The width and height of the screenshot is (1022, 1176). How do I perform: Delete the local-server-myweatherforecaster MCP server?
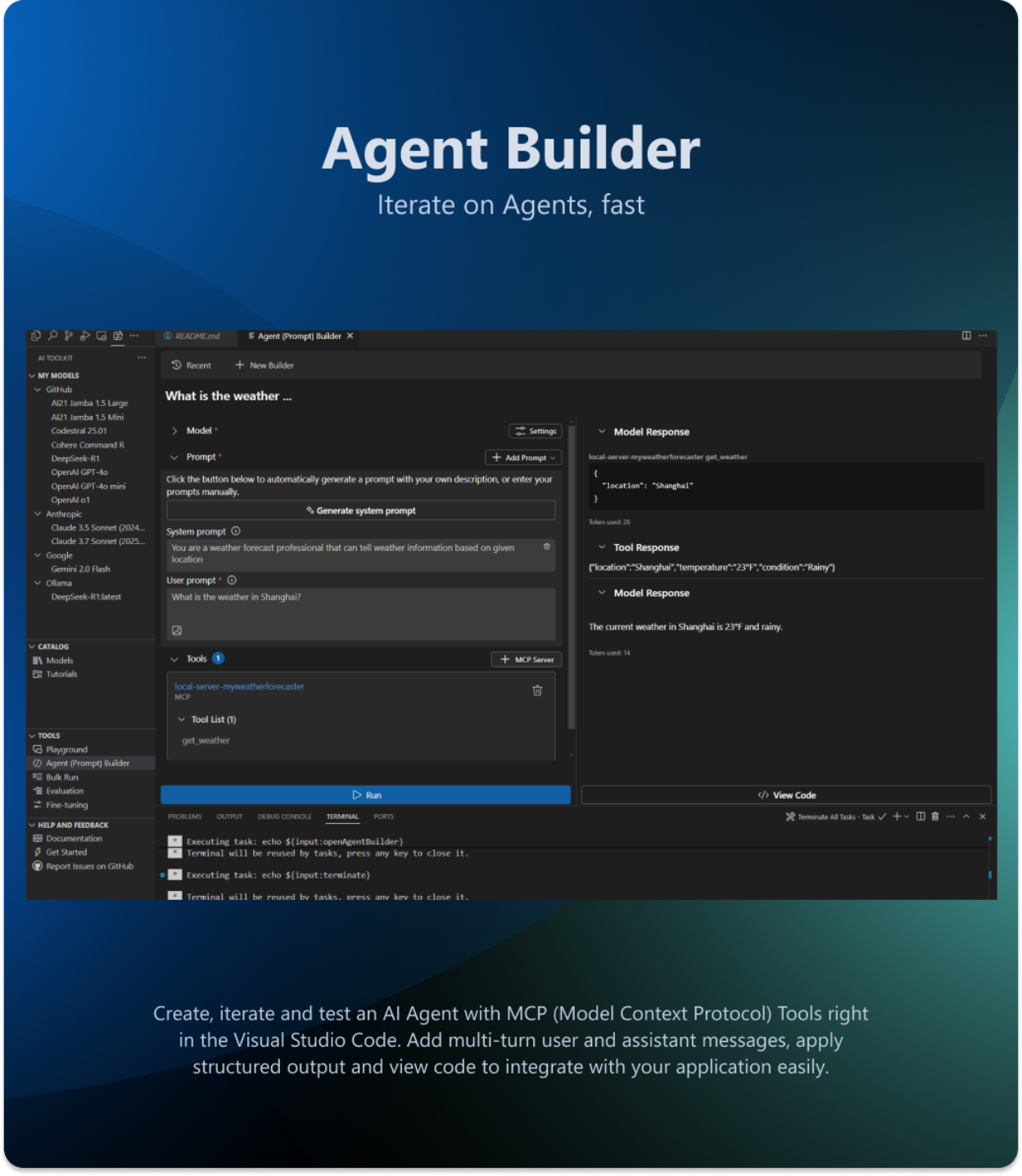538,690
